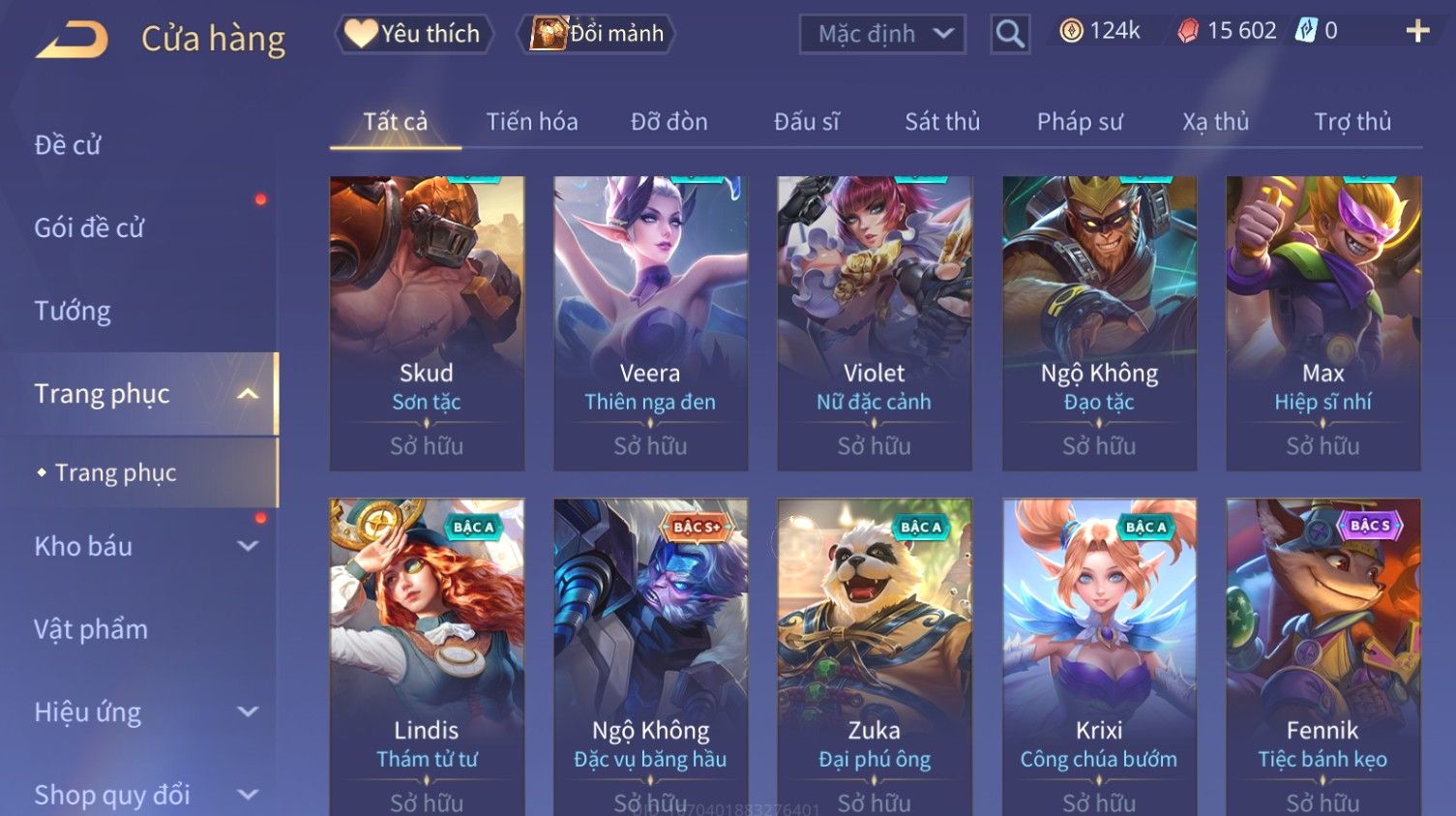Select the Veera Thiên nga đen skin
1456x816 pixels.
650,323
